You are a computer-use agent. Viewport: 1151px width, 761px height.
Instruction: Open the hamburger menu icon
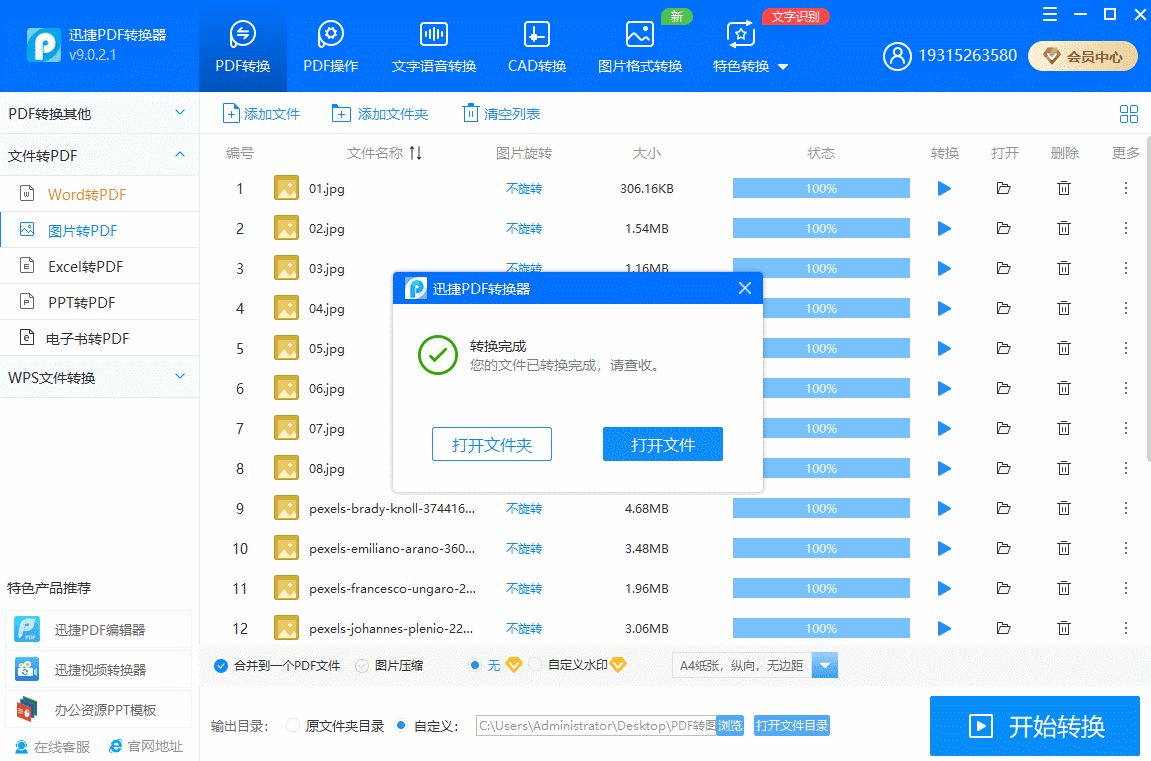(1050, 14)
